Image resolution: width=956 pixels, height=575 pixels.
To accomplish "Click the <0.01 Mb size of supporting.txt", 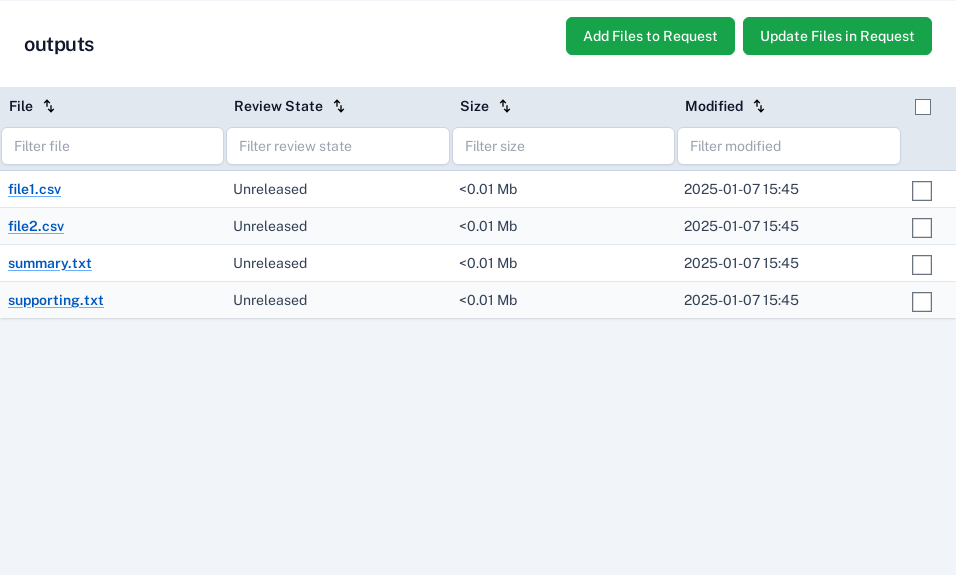I will [488, 300].
